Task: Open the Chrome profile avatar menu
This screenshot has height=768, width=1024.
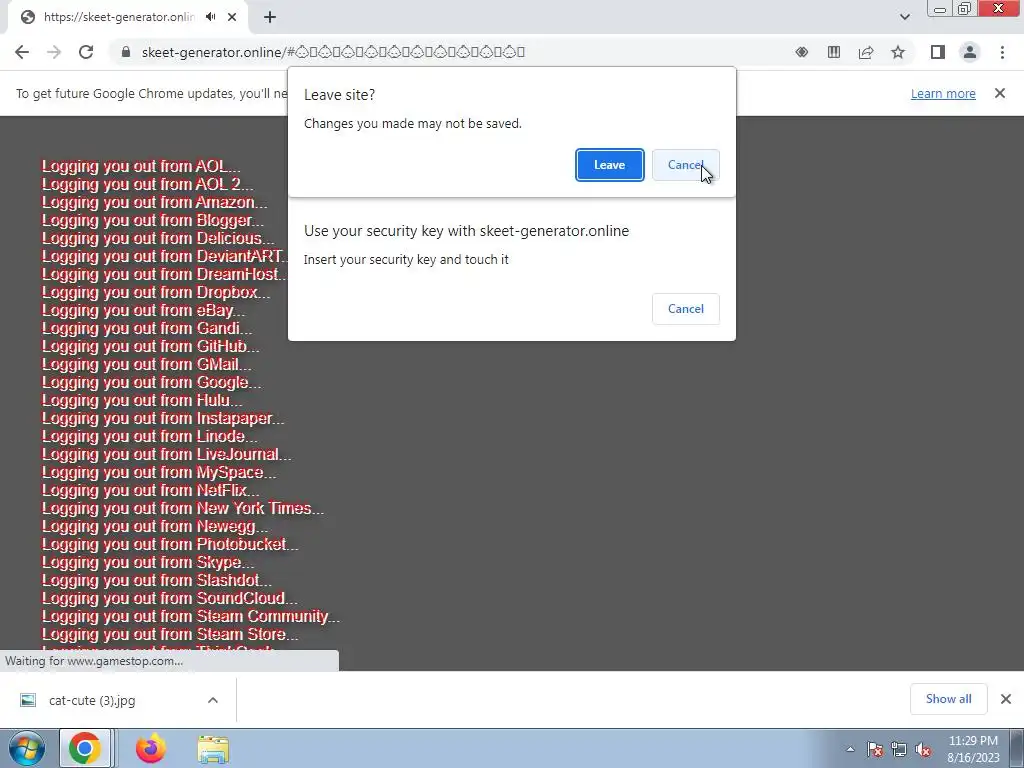Action: (970, 52)
